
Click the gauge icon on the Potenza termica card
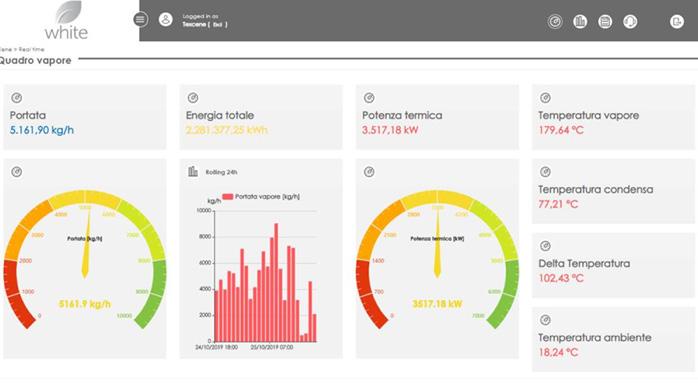pyautogui.click(x=369, y=97)
